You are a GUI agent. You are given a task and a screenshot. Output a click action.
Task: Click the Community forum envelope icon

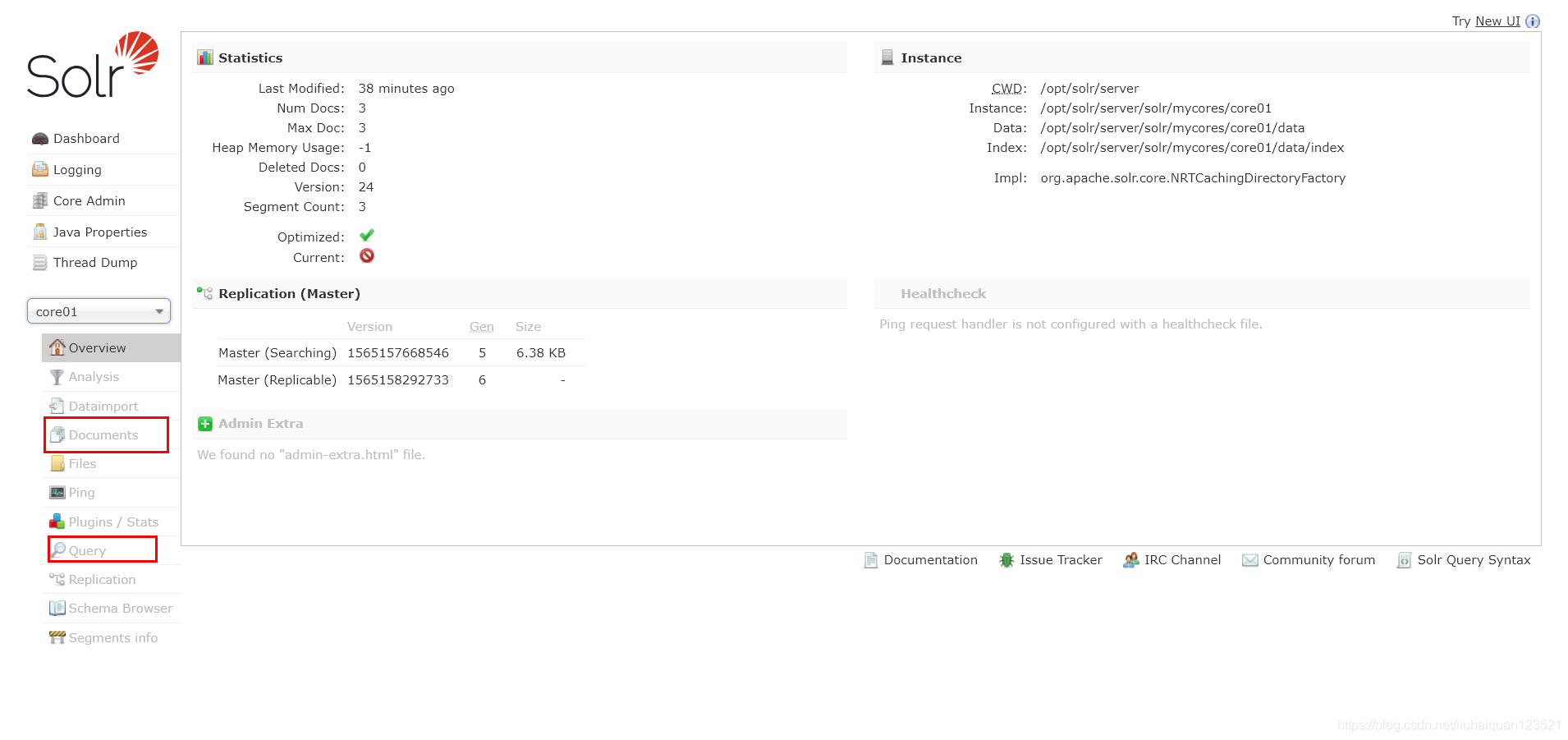point(1249,560)
